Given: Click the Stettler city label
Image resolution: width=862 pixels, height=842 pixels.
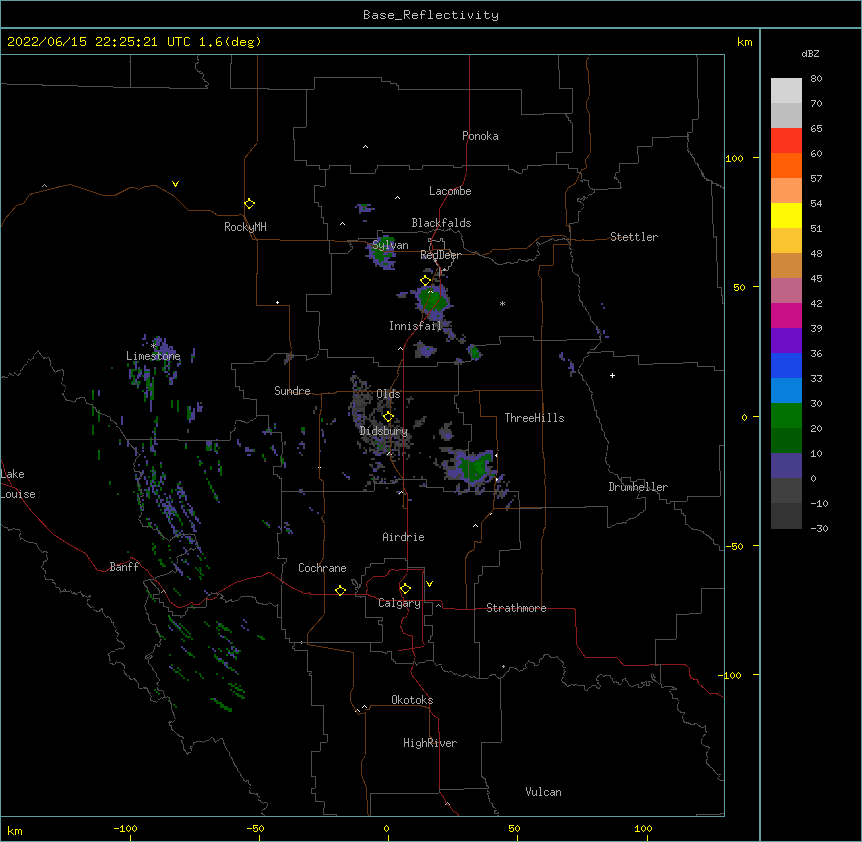Looking at the screenshot, I should (634, 237).
